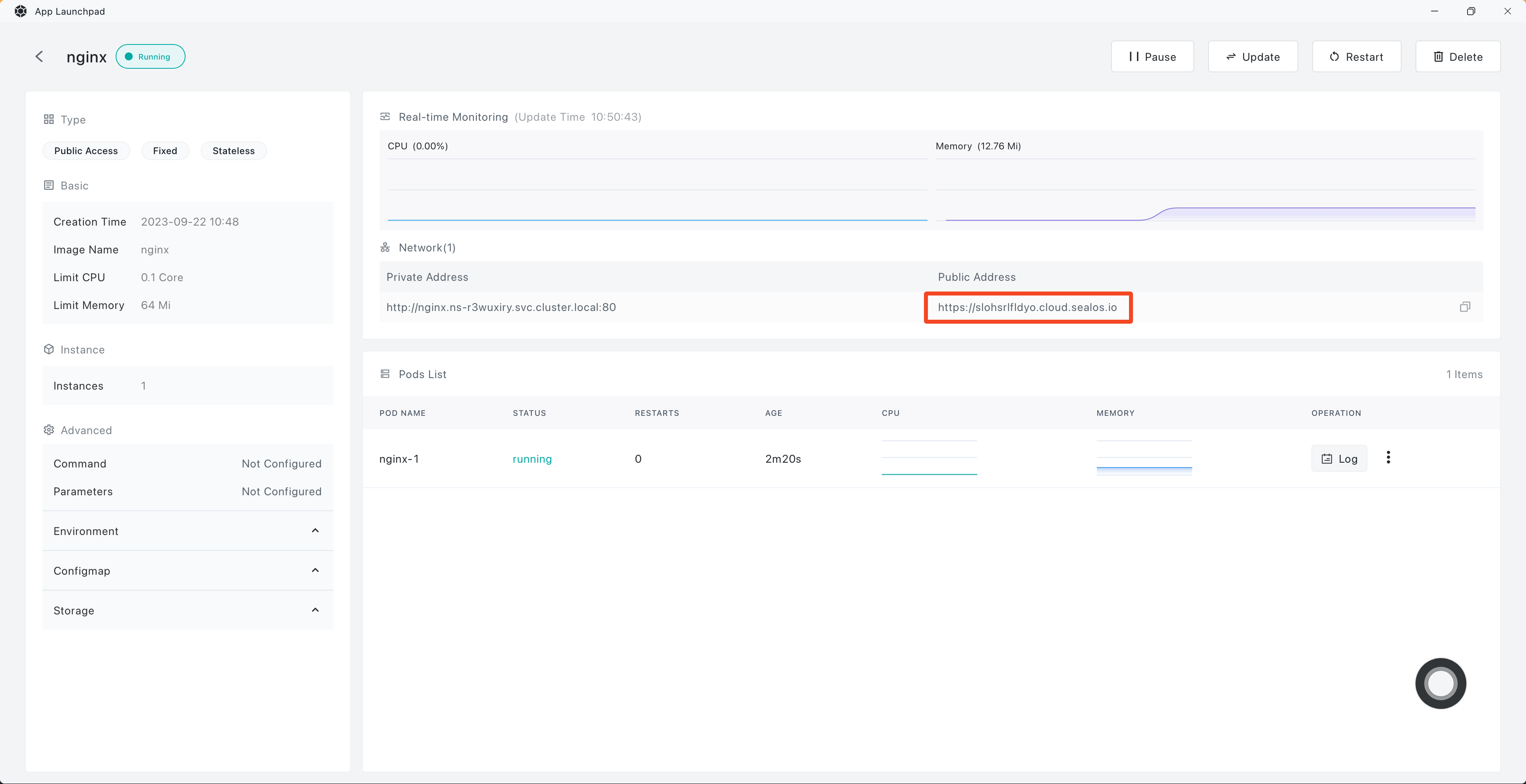Restart the nginx app
The width and height of the screenshot is (1526, 784).
(1356, 57)
